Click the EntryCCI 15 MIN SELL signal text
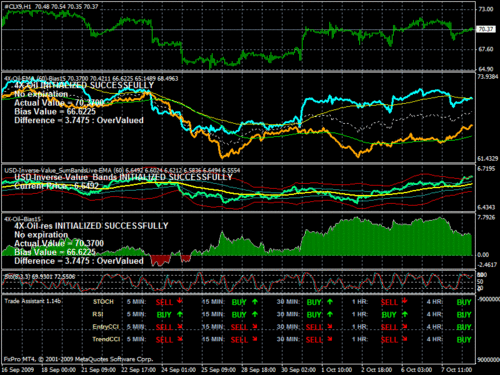This screenshot has width=500, height=375. pyautogui.click(x=239, y=327)
